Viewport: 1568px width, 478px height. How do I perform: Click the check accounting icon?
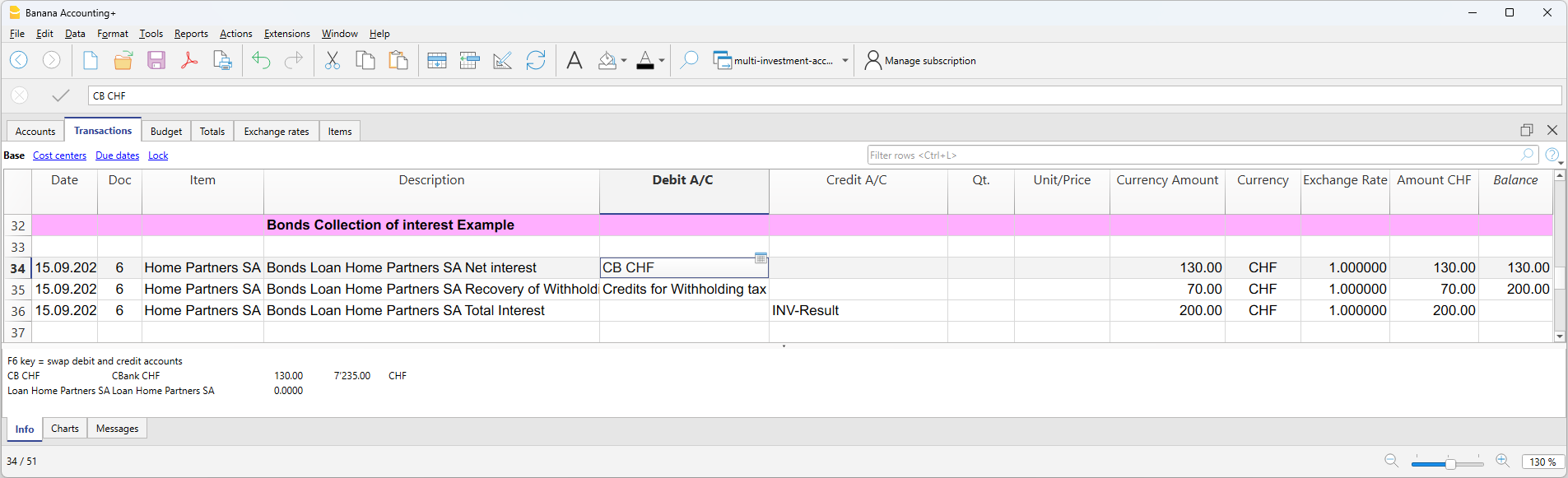(503, 60)
